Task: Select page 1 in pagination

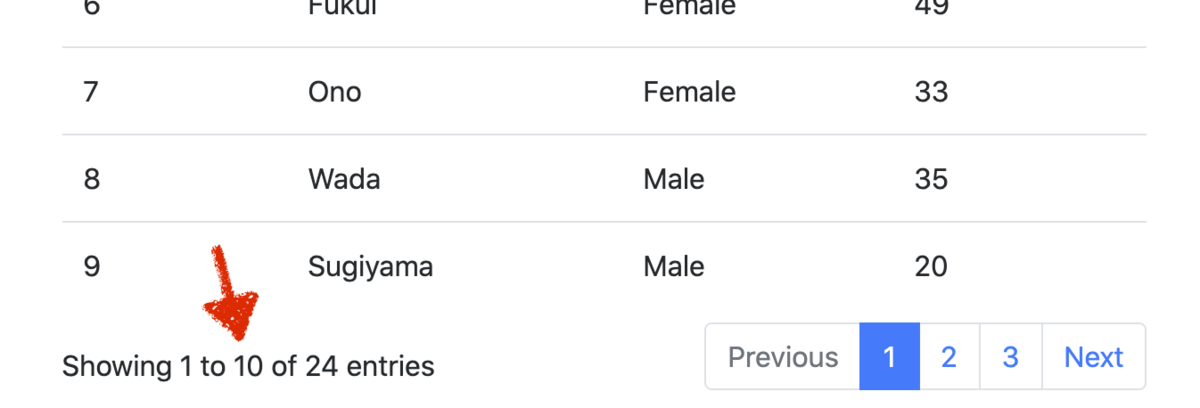Action: pyautogui.click(x=889, y=357)
